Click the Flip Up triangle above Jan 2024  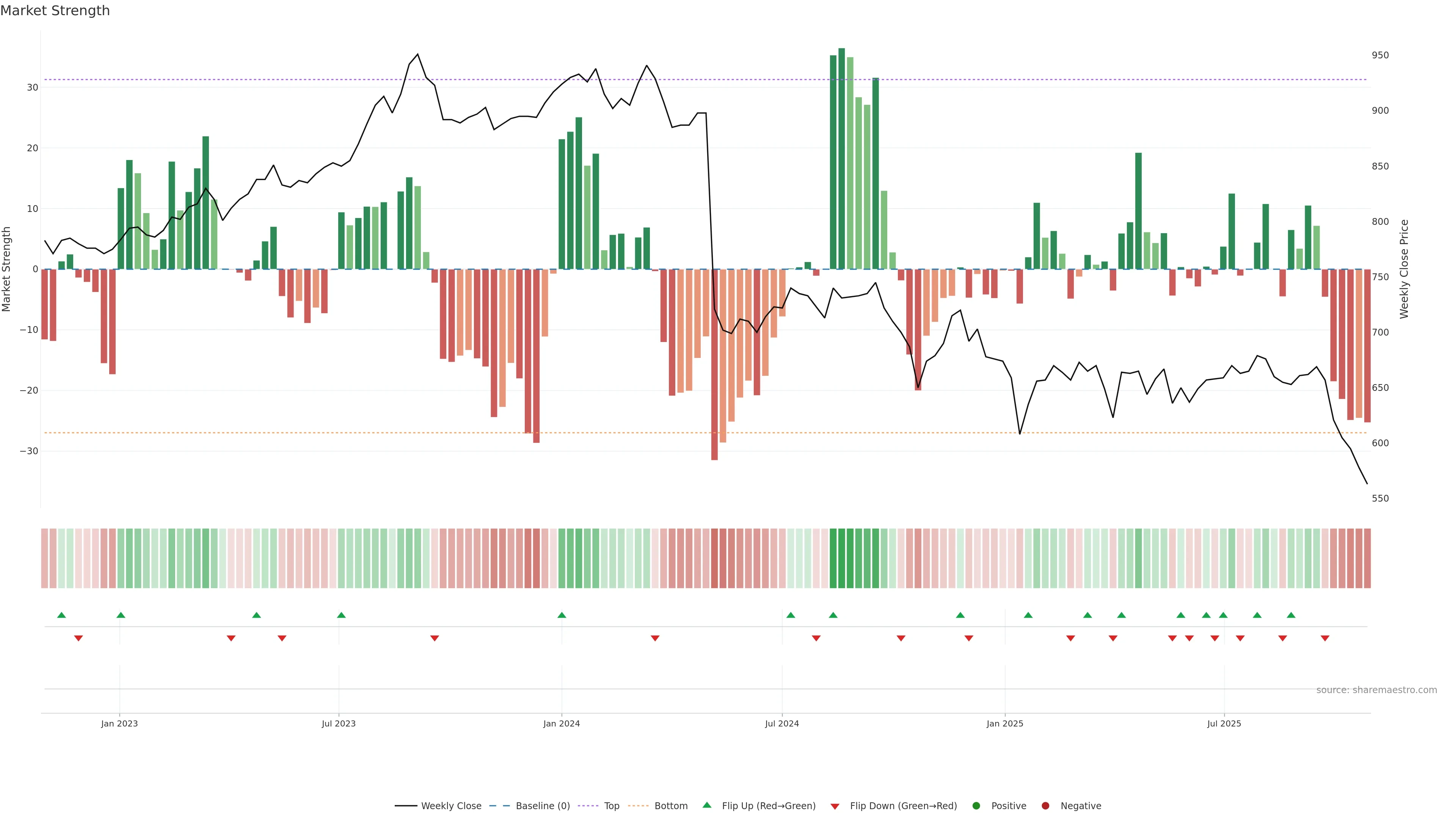[561, 615]
